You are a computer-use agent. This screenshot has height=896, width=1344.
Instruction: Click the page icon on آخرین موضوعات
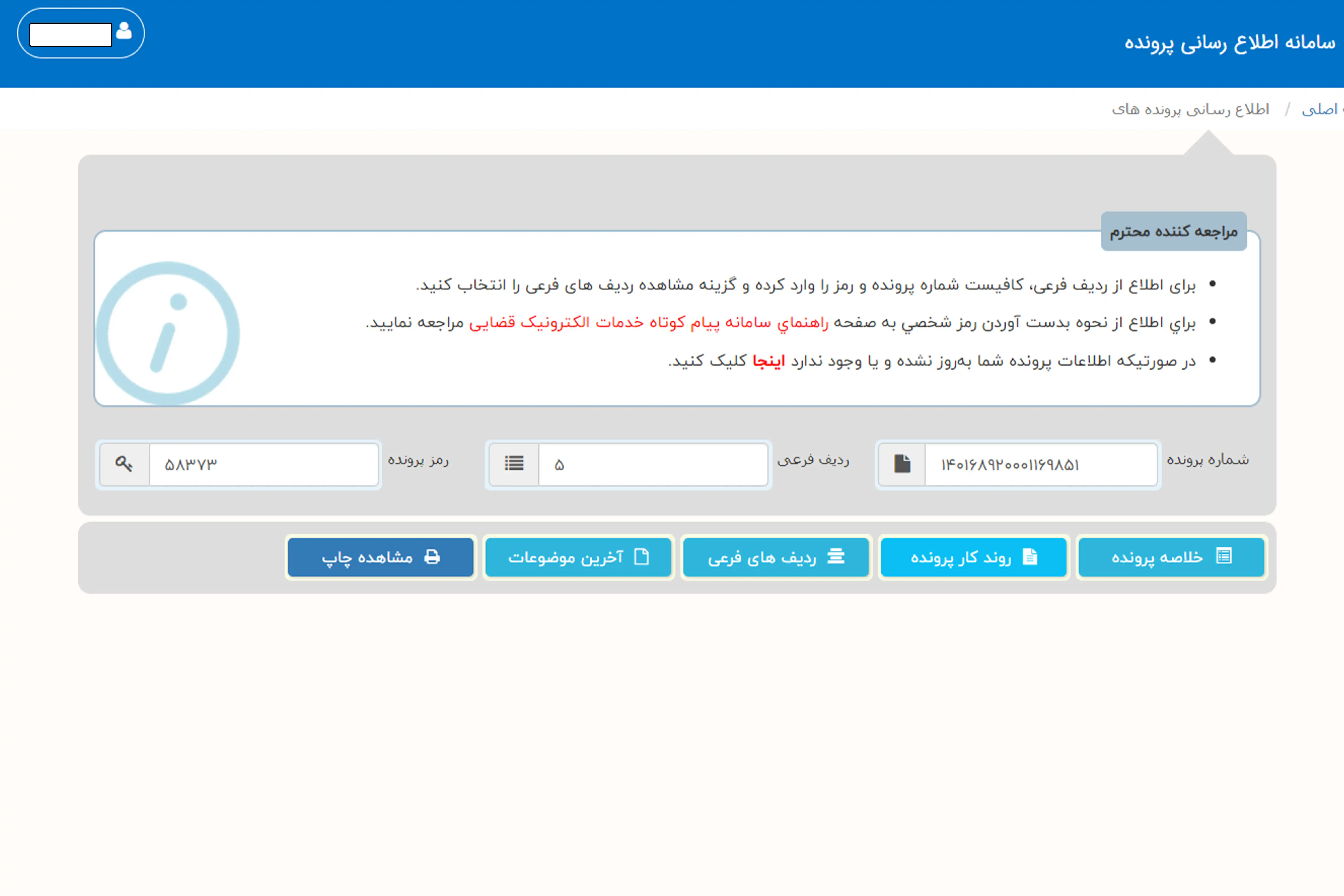(642, 557)
